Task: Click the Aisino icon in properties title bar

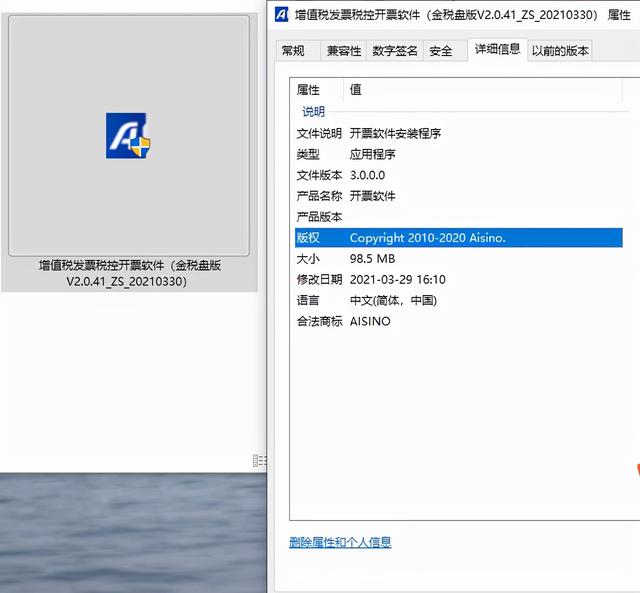Action: (x=282, y=14)
